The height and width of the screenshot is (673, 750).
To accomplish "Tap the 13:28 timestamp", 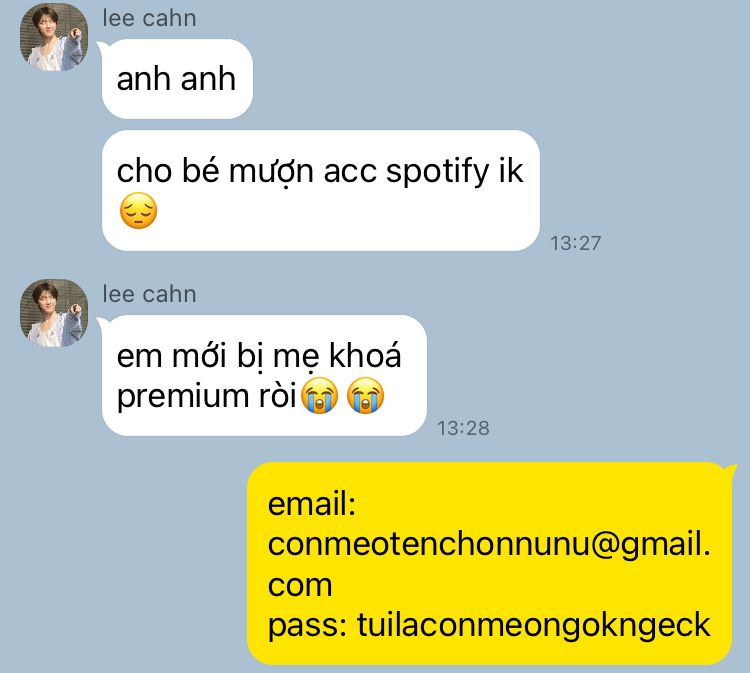I will [x=463, y=428].
